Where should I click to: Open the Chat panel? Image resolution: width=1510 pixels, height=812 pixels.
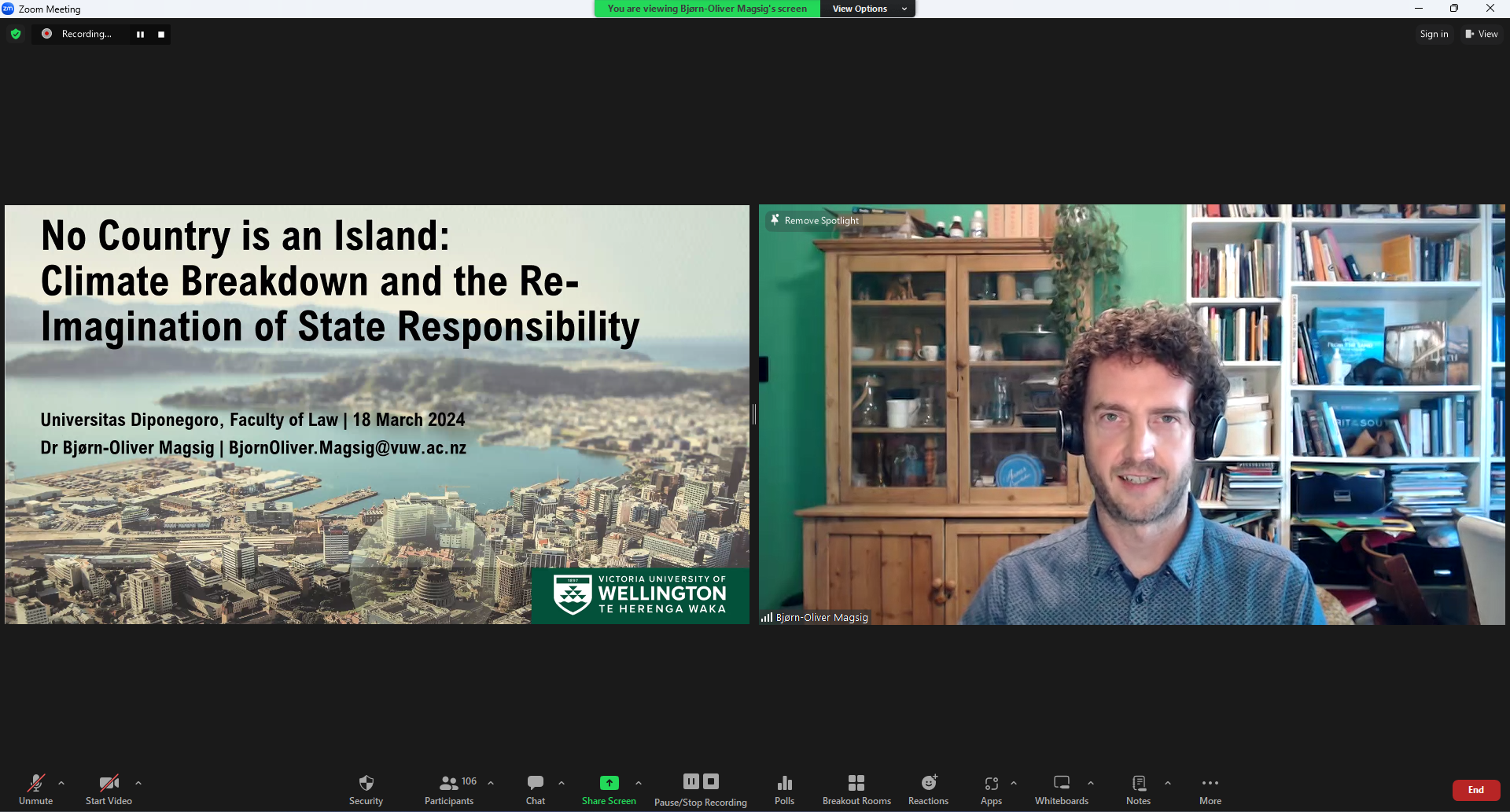click(536, 788)
